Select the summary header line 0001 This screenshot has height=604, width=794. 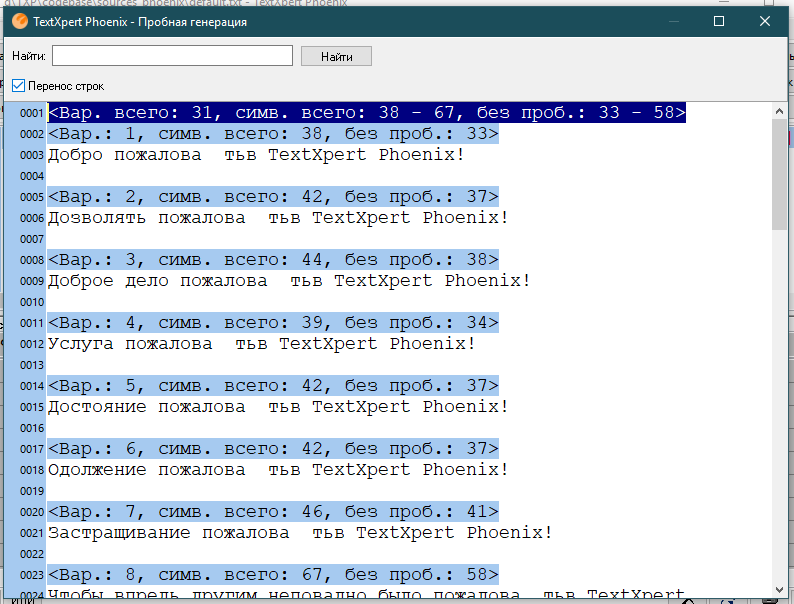(367, 112)
